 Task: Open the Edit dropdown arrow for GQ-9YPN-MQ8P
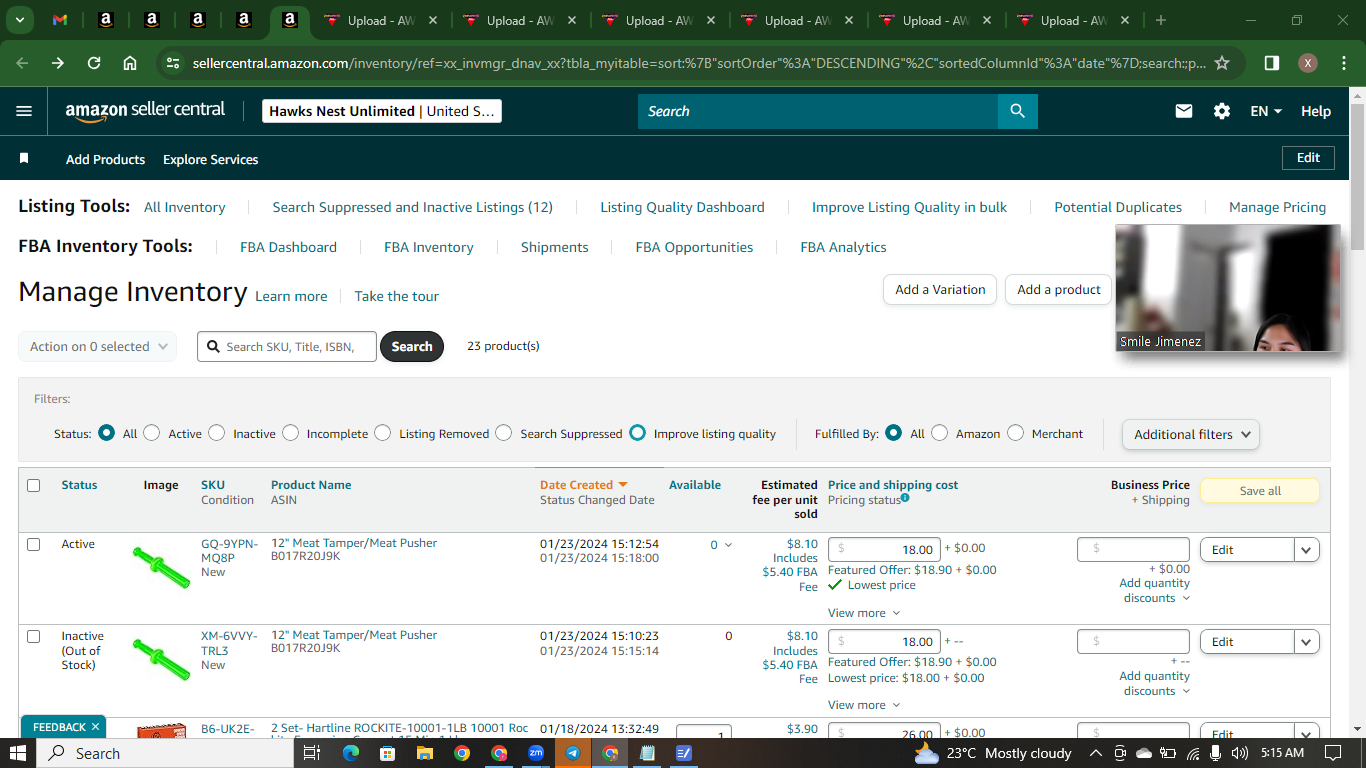click(x=1307, y=550)
